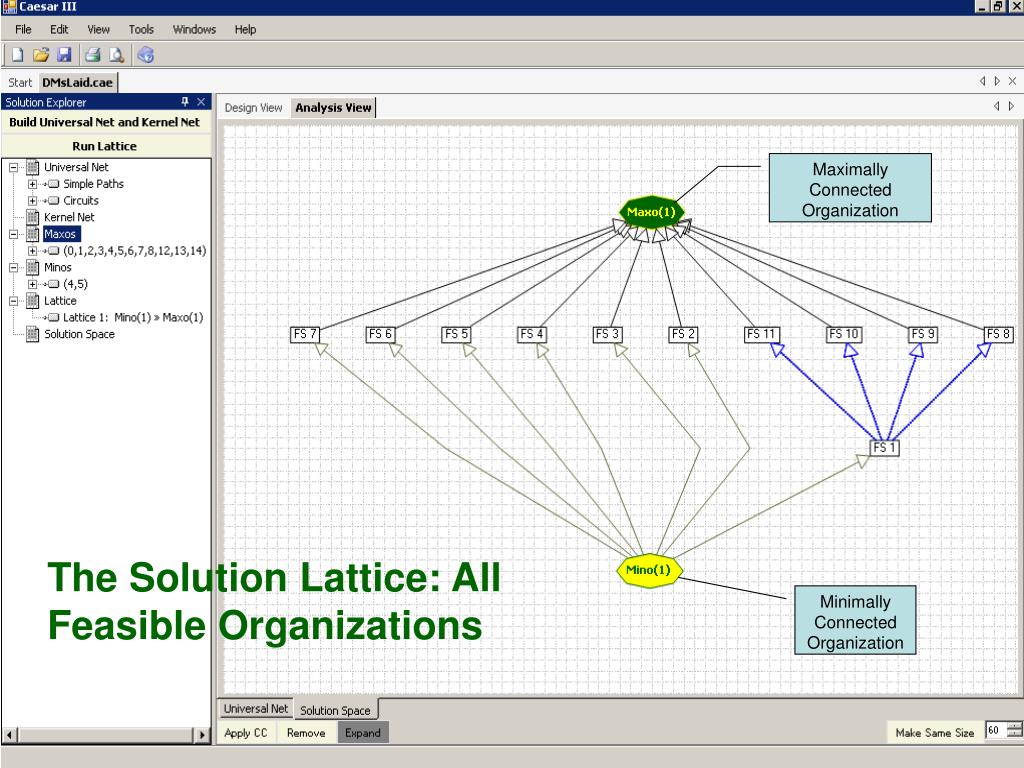Viewport: 1024px width, 768px height.
Task: Pin the Solution Explorer panel
Action: click(185, 102)
